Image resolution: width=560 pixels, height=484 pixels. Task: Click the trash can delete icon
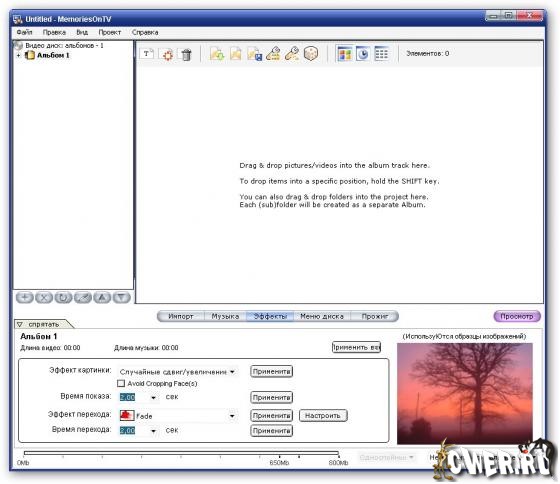point(186,54)
